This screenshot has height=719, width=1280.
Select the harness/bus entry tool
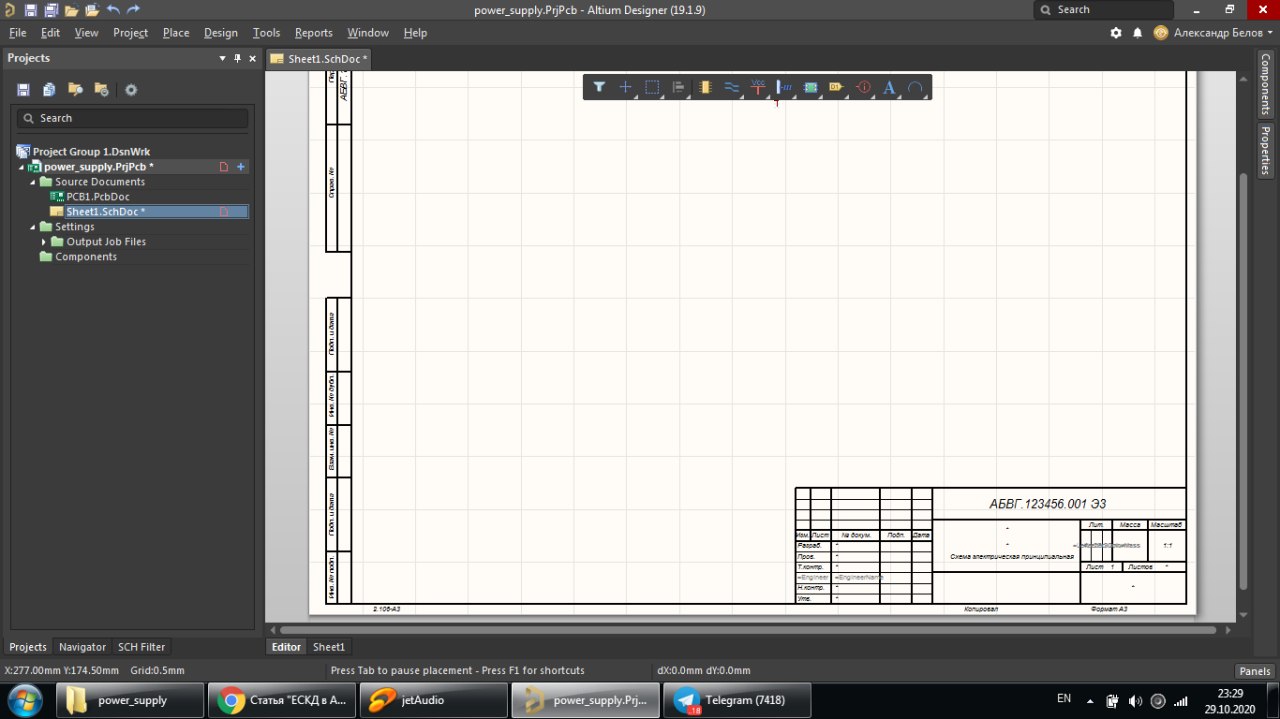click(784, 87)
